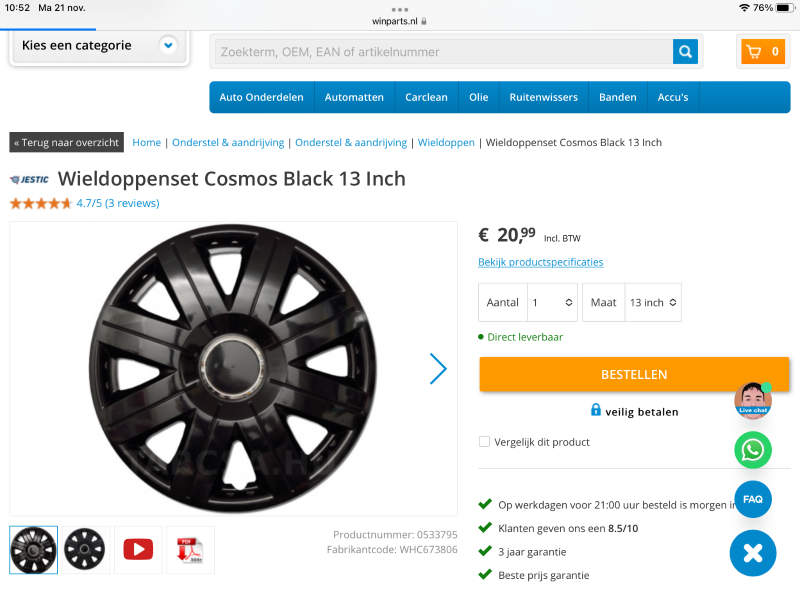
Task: Open WhatsApp chat icon
Action: [753, 450]
